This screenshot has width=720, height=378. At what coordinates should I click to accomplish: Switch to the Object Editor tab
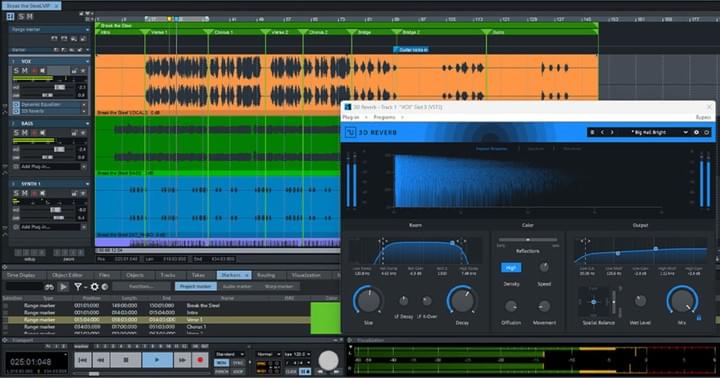pyautogui.click(x=67, y=275)
